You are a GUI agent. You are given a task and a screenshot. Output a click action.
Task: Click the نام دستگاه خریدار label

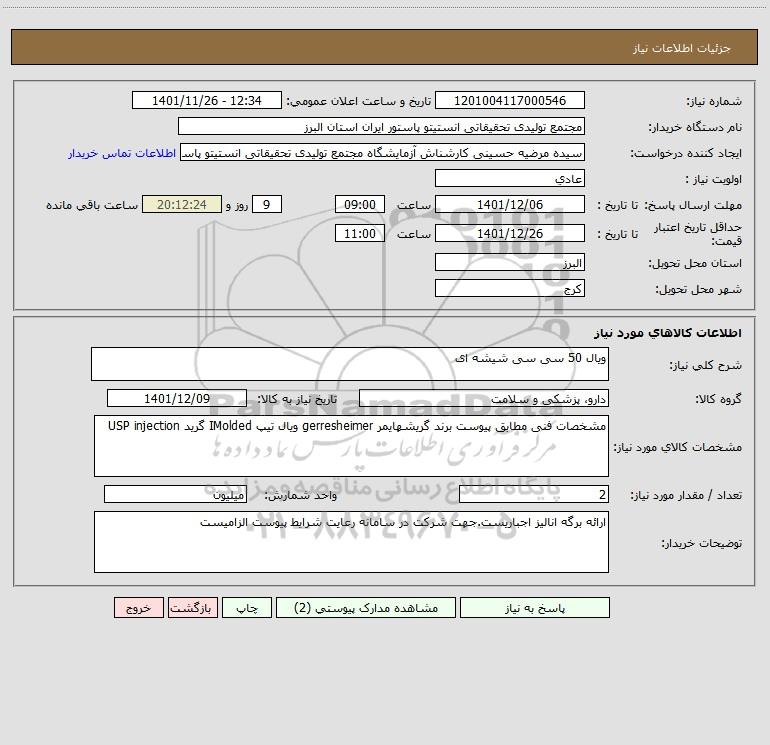click(x=695, y=127)
